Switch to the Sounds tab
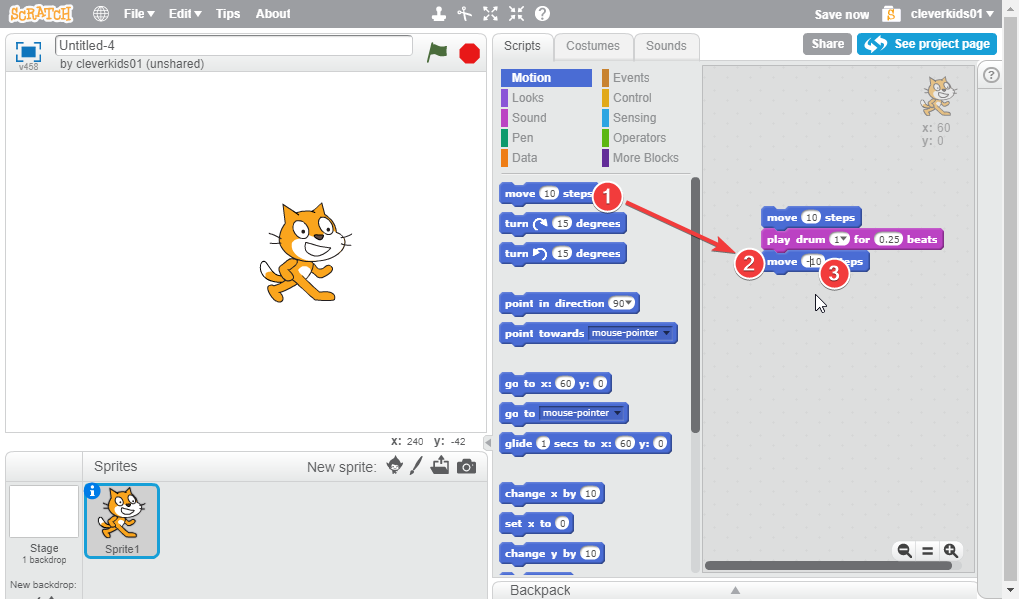 click(666, 46)
